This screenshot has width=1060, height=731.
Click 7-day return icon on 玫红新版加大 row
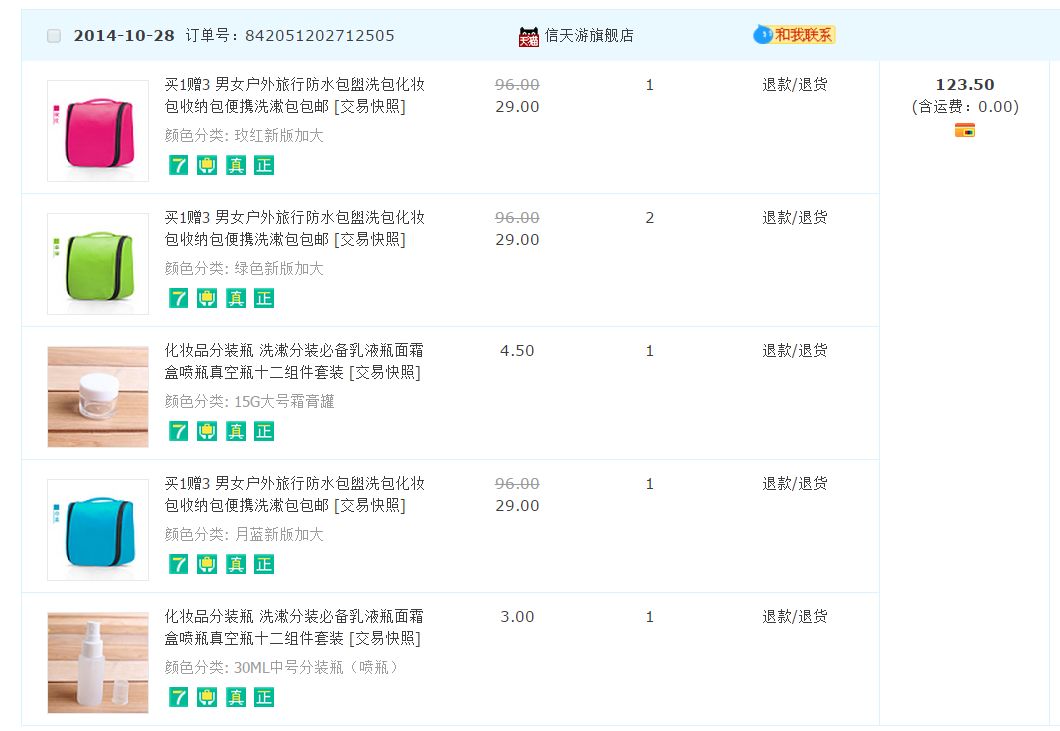[x=178, y=165]
